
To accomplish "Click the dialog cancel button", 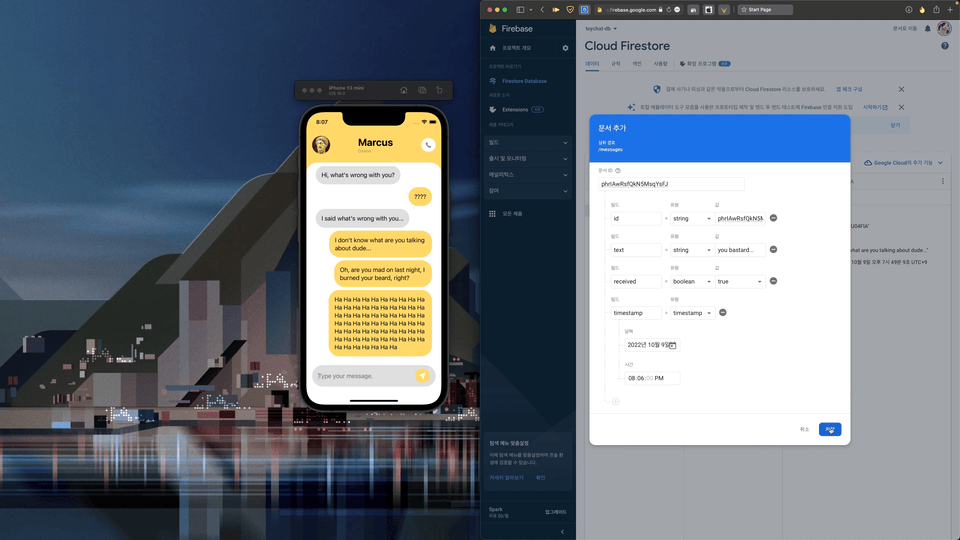I will [x=804, y=429].
